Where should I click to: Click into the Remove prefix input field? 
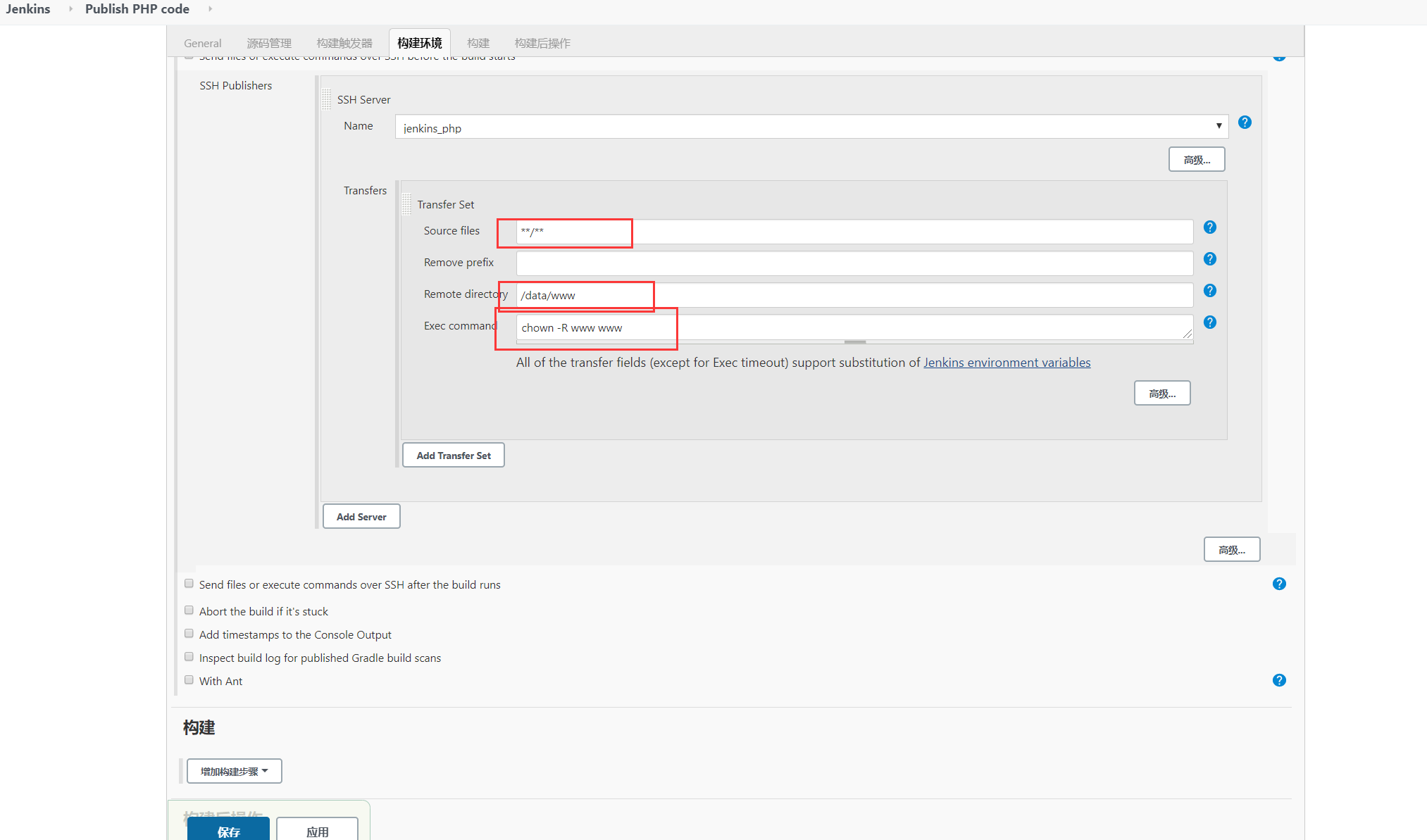[x=854, y=263]
